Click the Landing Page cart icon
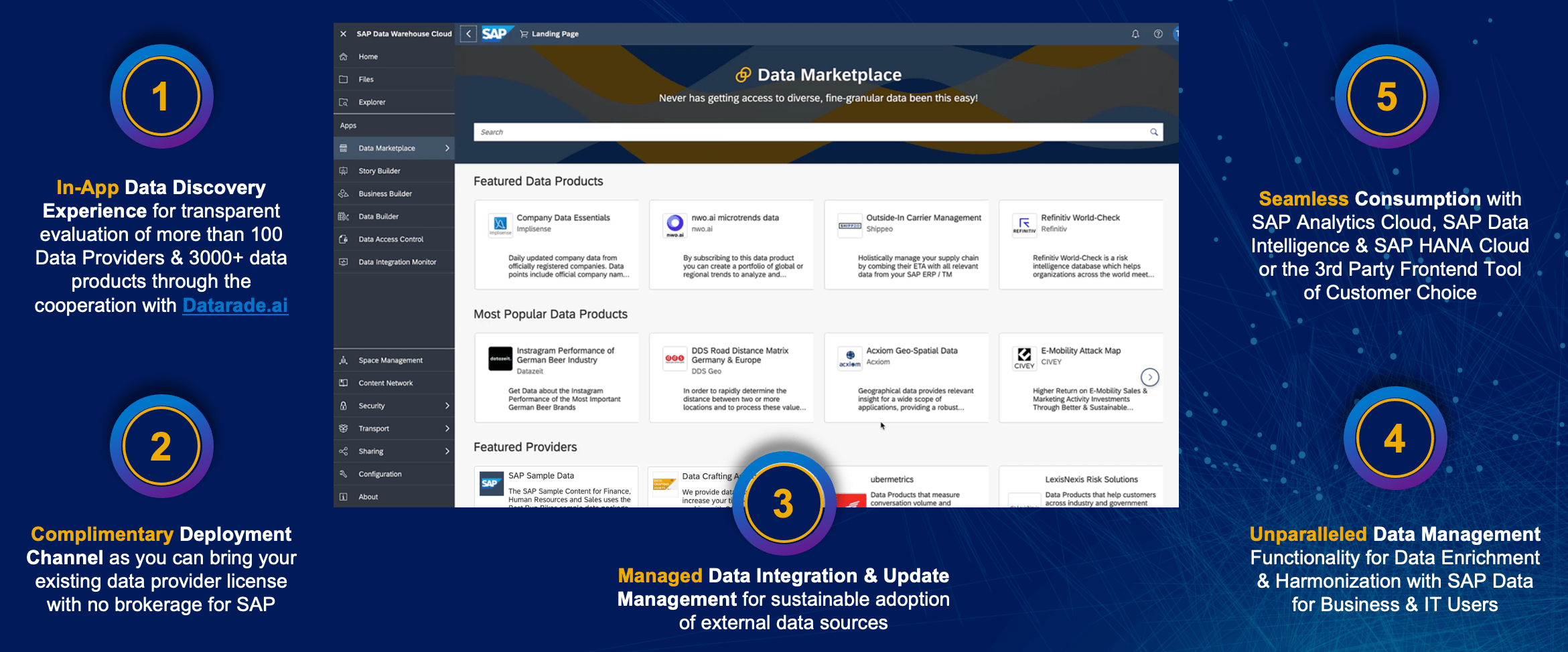The width and height of the screenshot is (1568, 652). coord(524,34)
